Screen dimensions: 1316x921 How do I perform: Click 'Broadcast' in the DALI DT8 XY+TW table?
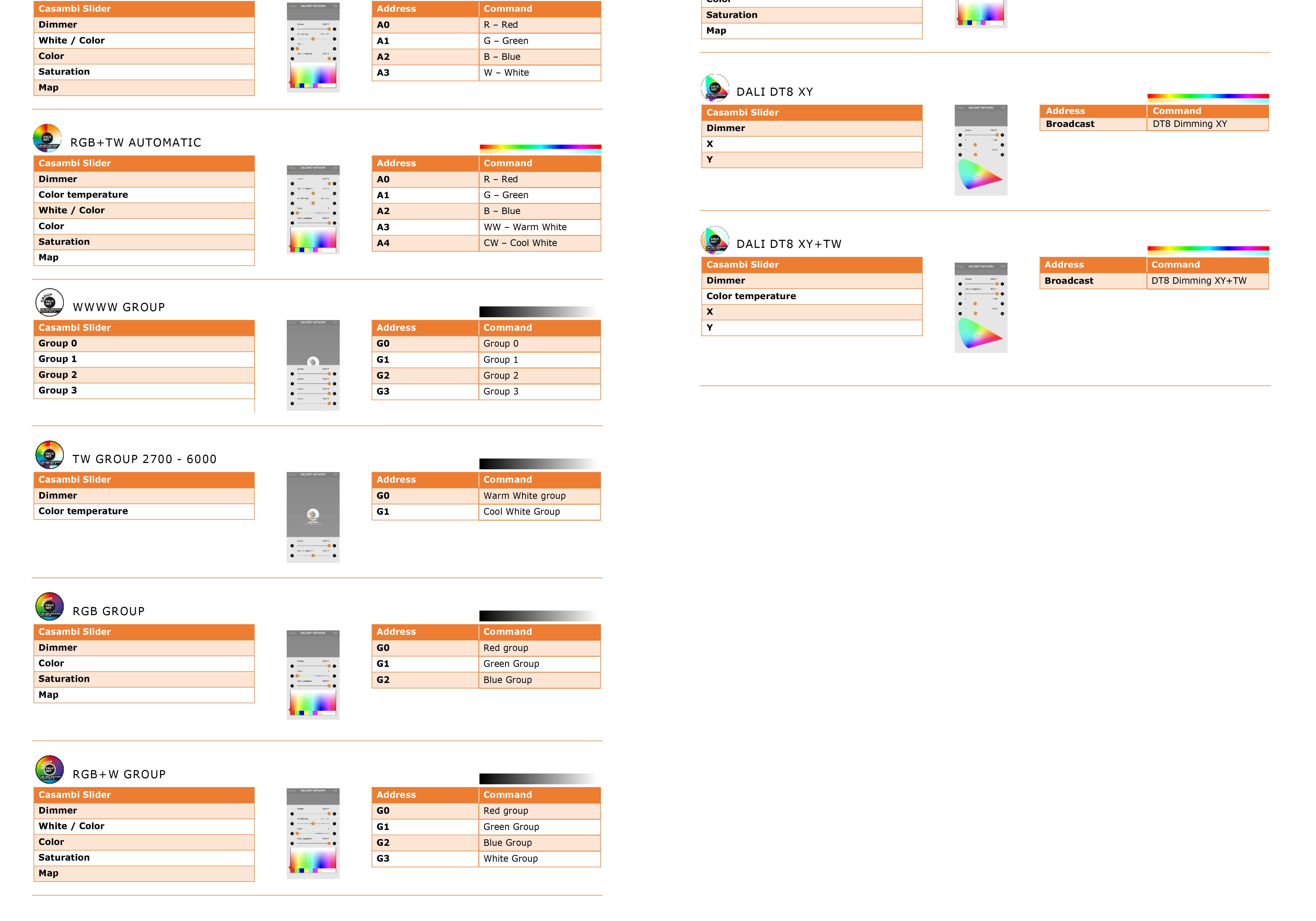1093,281
